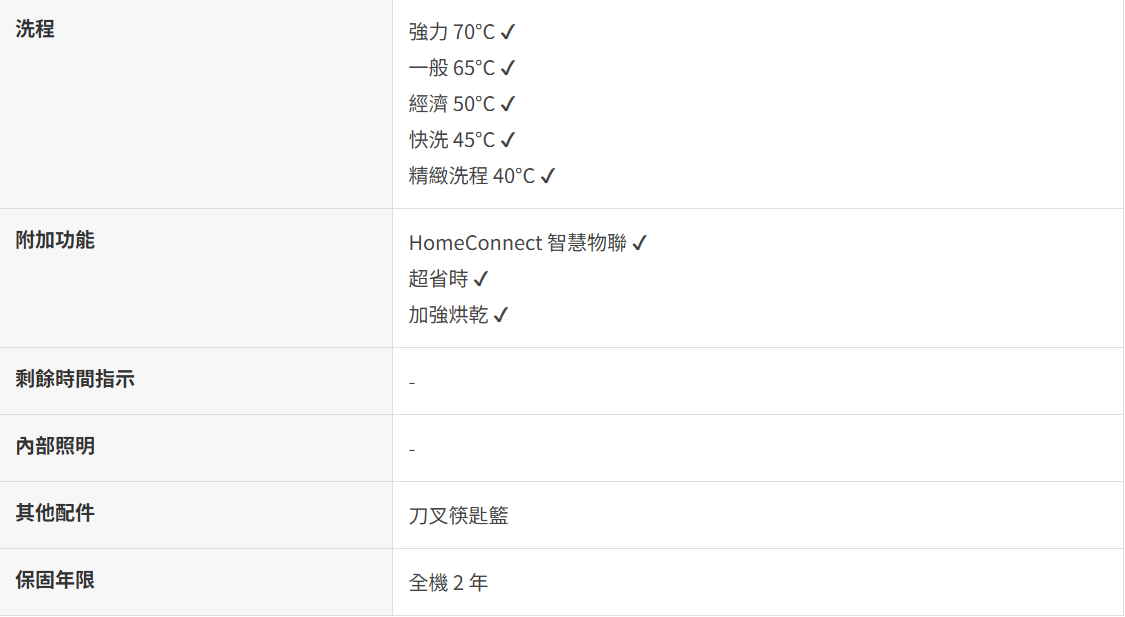Screen dimensions: 1125x617
Task: Click the checkmark next to 強力 70°C
Action: [508, 32]
